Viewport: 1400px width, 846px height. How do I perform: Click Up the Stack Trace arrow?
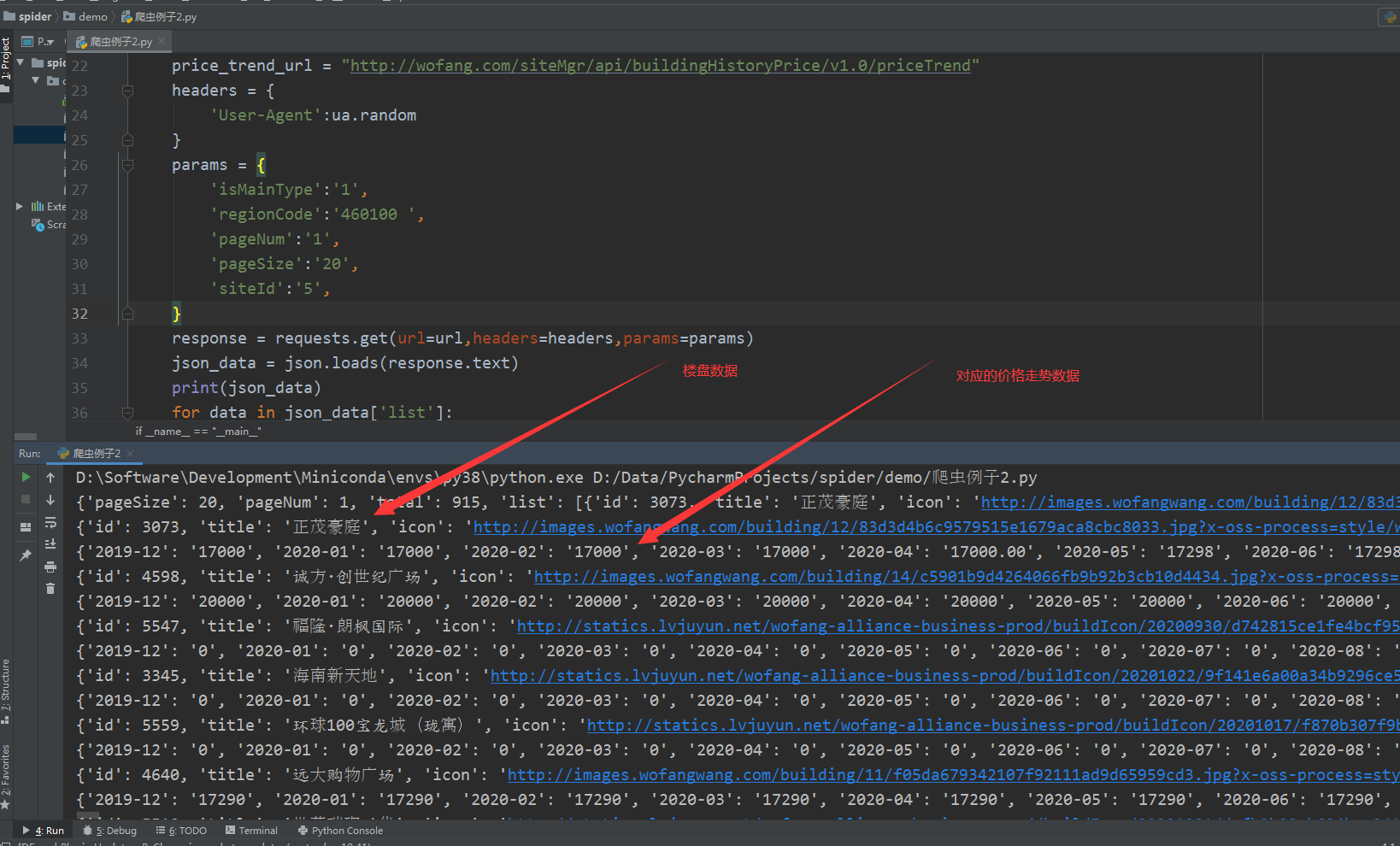(x=50, y=477)
